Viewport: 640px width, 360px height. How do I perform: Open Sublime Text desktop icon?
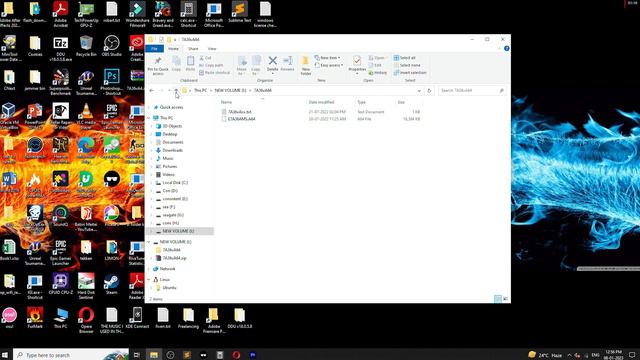(240, 12)
